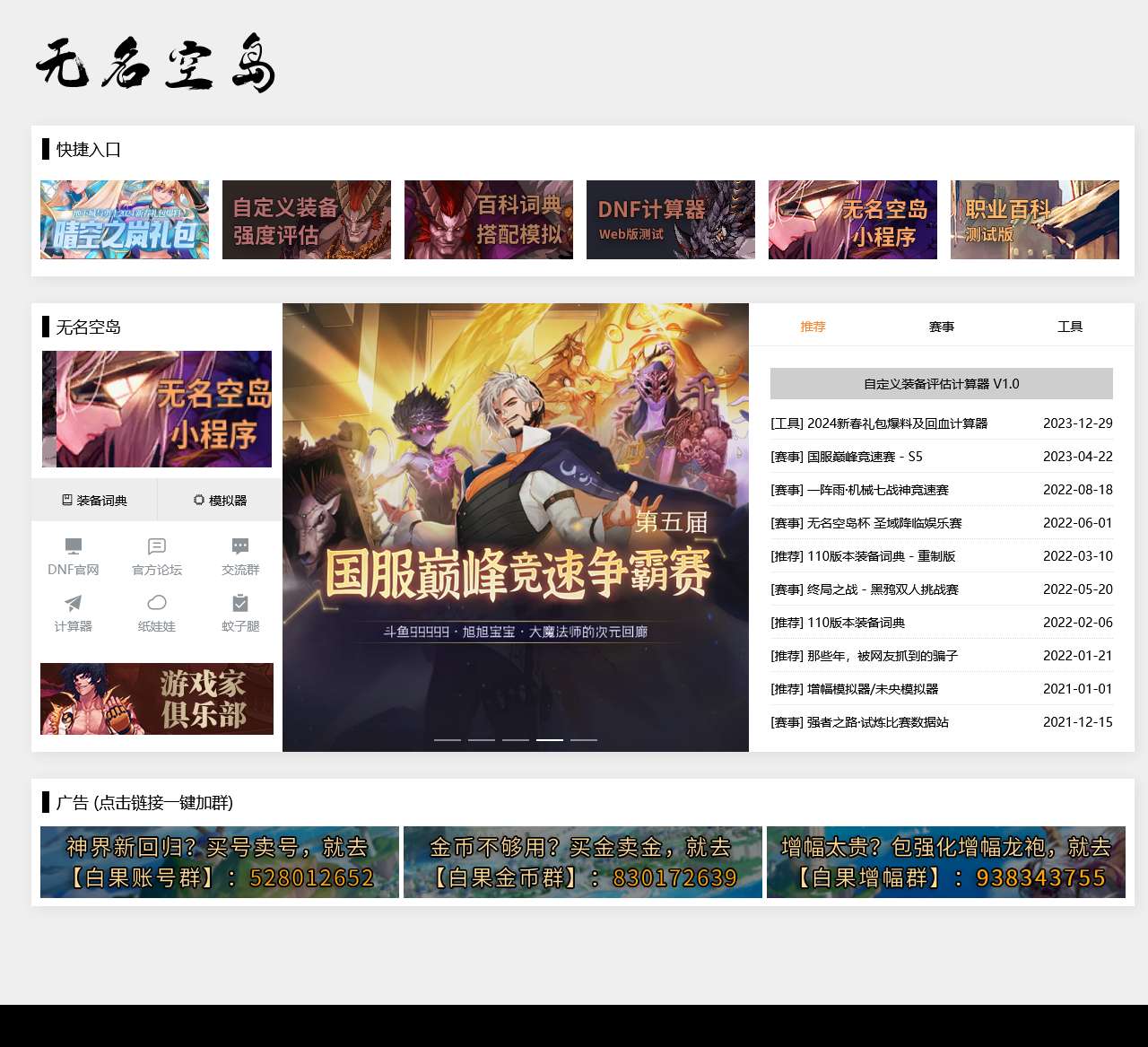1148x1047 pixels.
Task: Open the 交流群 chat bubble icon
Action: 240,546
